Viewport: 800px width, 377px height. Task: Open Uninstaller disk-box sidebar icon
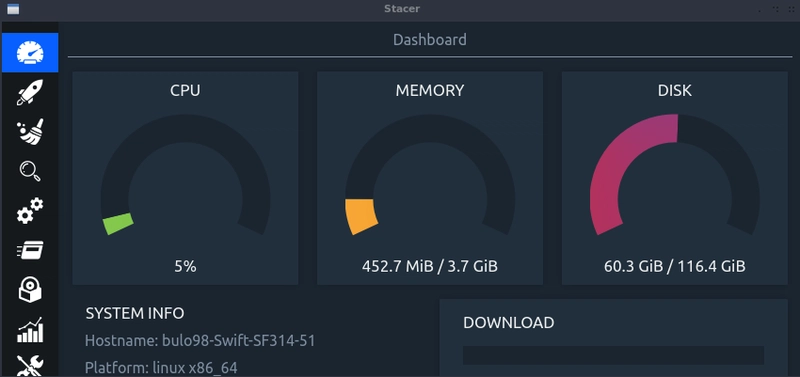[x=30, y=290]
